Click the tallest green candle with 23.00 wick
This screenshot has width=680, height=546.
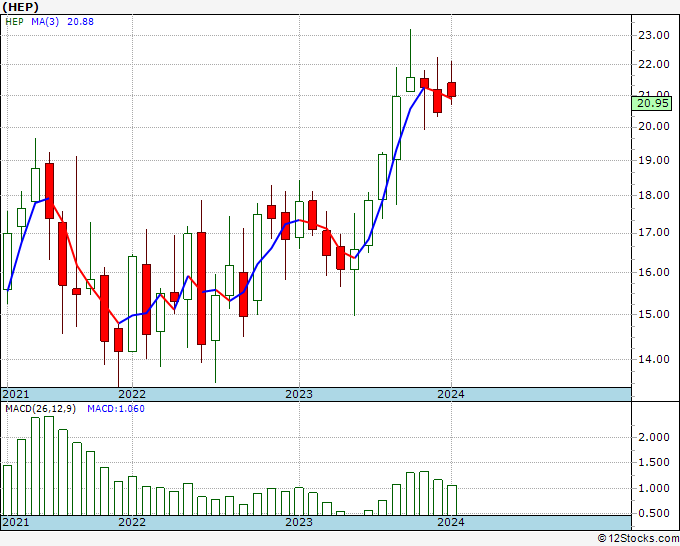point(410,84)
